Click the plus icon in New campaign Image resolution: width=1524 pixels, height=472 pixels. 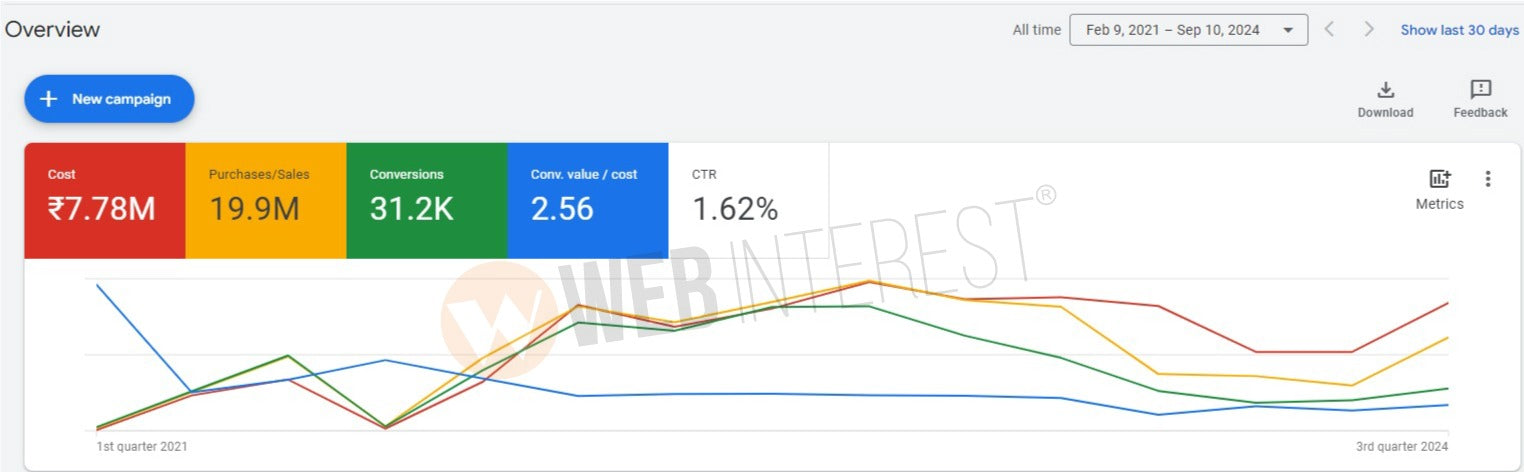tap(48, 99)
